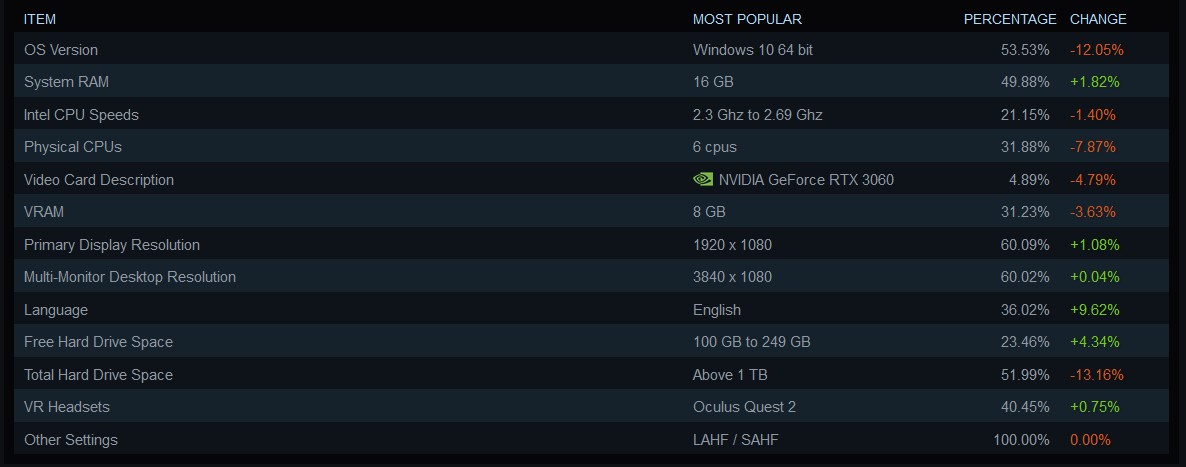Image resolution: width=1186 pixels, height=467 pixels.
Task: Click the NVIDIA logo icon
Action: pos(703,179)
